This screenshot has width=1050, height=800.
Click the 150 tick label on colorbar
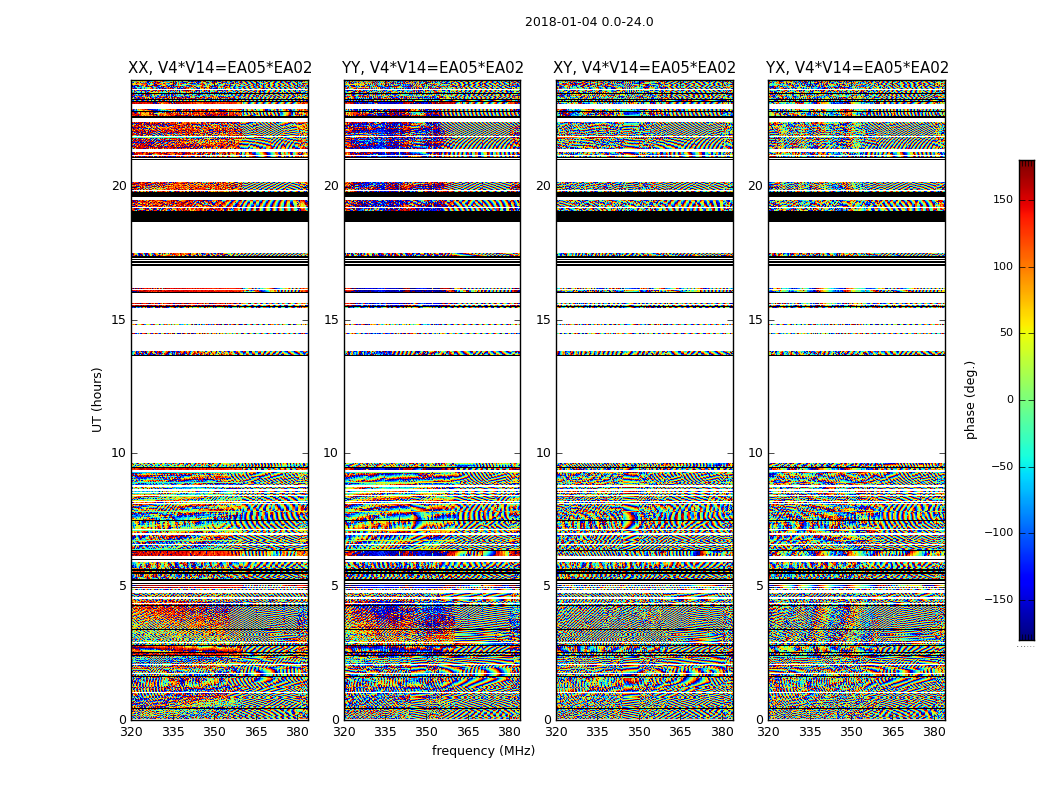(x=1003, y=199)
